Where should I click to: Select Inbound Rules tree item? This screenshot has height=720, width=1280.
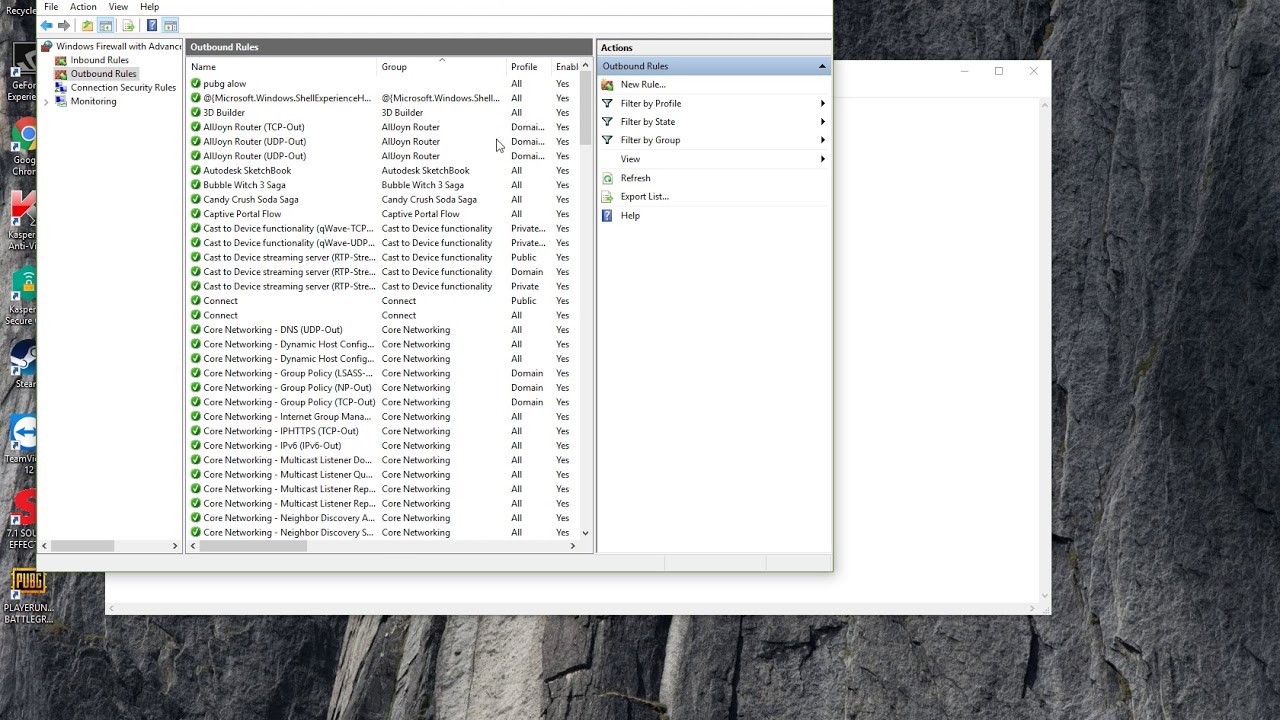coord(99,60)
